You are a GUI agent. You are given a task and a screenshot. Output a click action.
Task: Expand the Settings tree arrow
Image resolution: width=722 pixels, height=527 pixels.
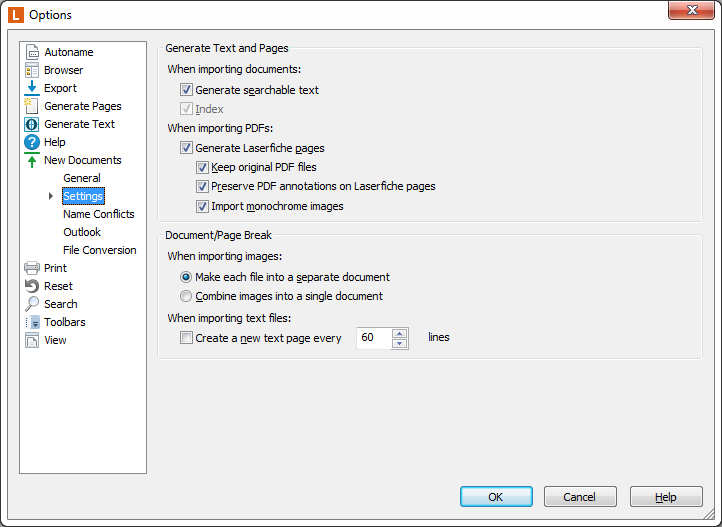coord(51,196)
